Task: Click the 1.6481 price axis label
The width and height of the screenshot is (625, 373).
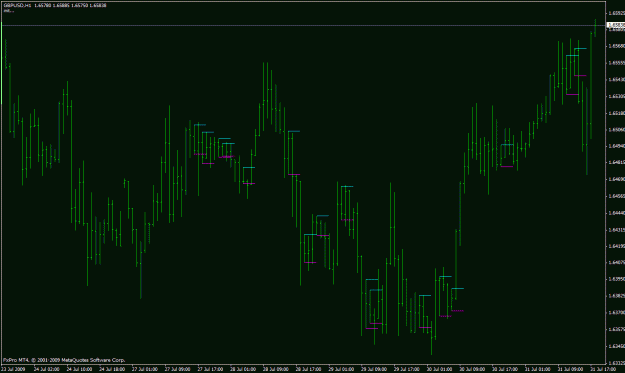Action: click(x=617, y=163)
